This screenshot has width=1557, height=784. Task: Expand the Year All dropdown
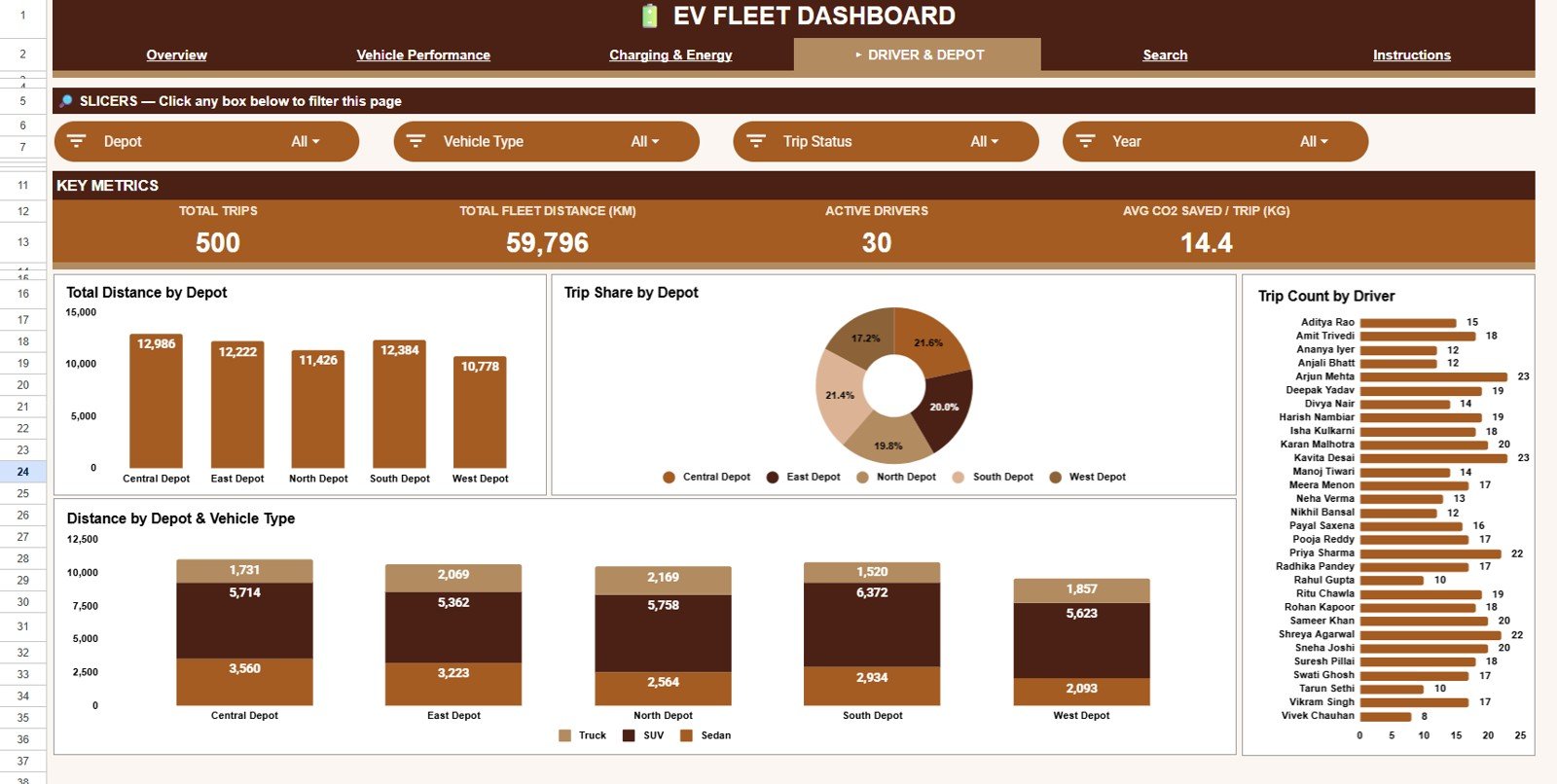click(x=1314, y=141)
